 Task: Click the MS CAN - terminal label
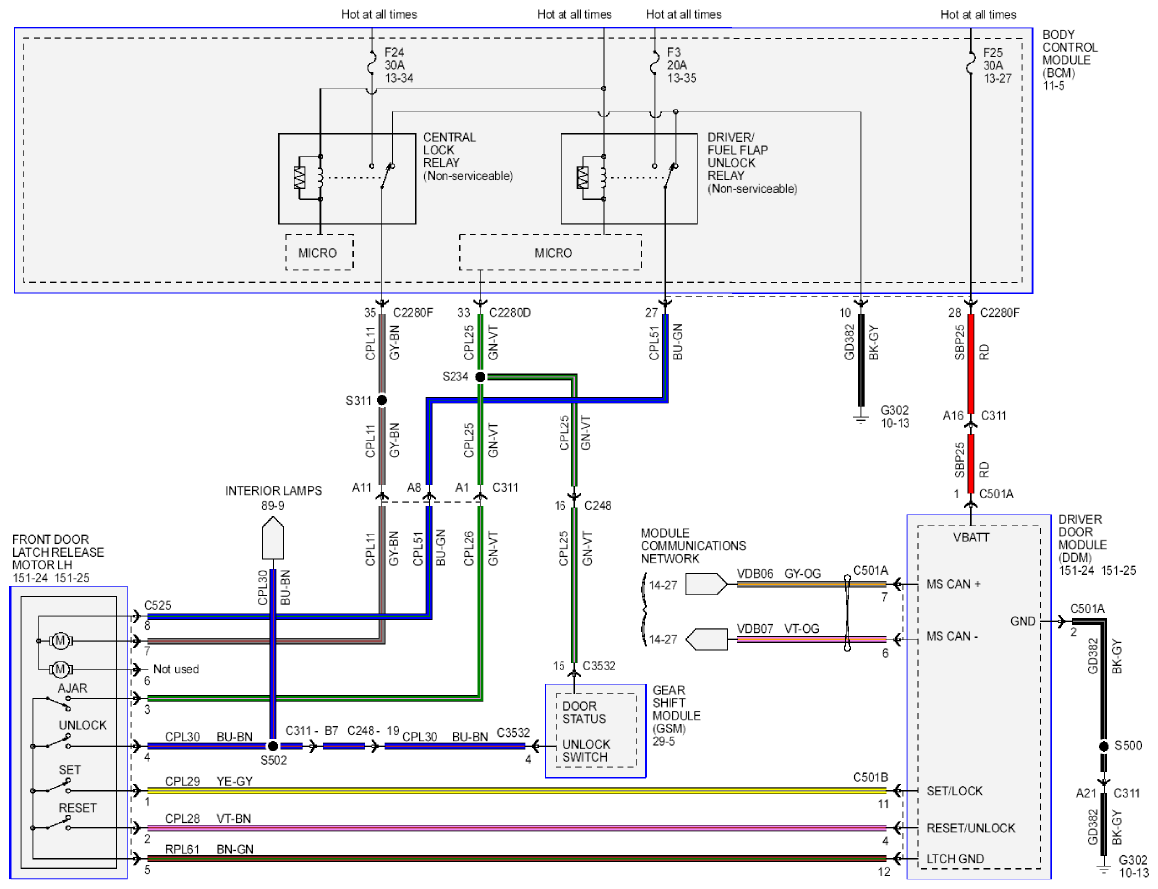(x=952, y=636)
